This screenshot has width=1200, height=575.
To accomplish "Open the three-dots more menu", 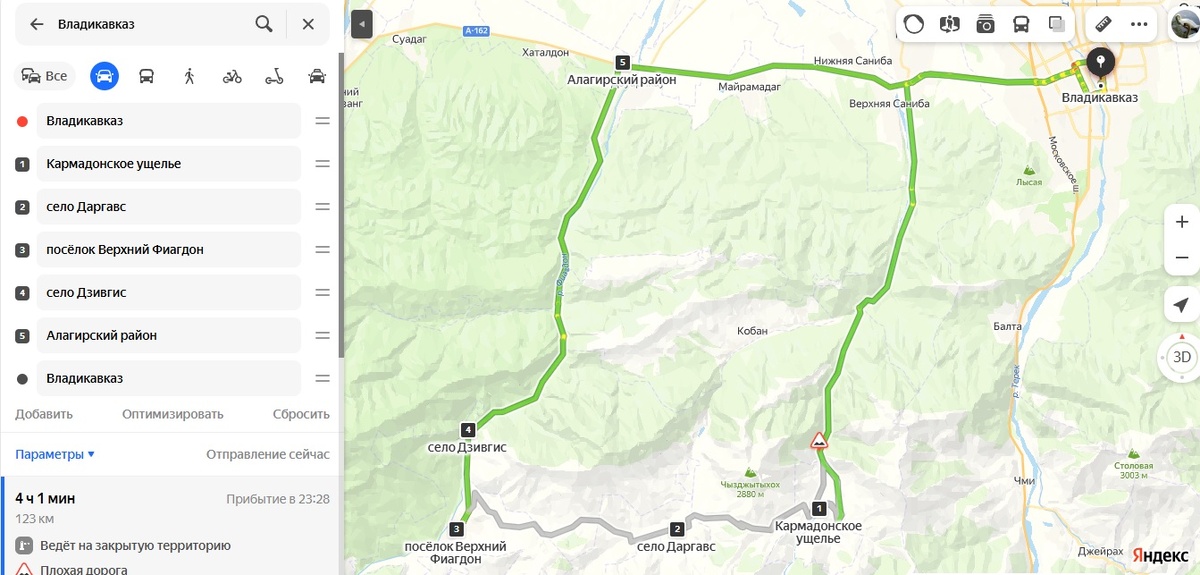I will [1139, 24].
